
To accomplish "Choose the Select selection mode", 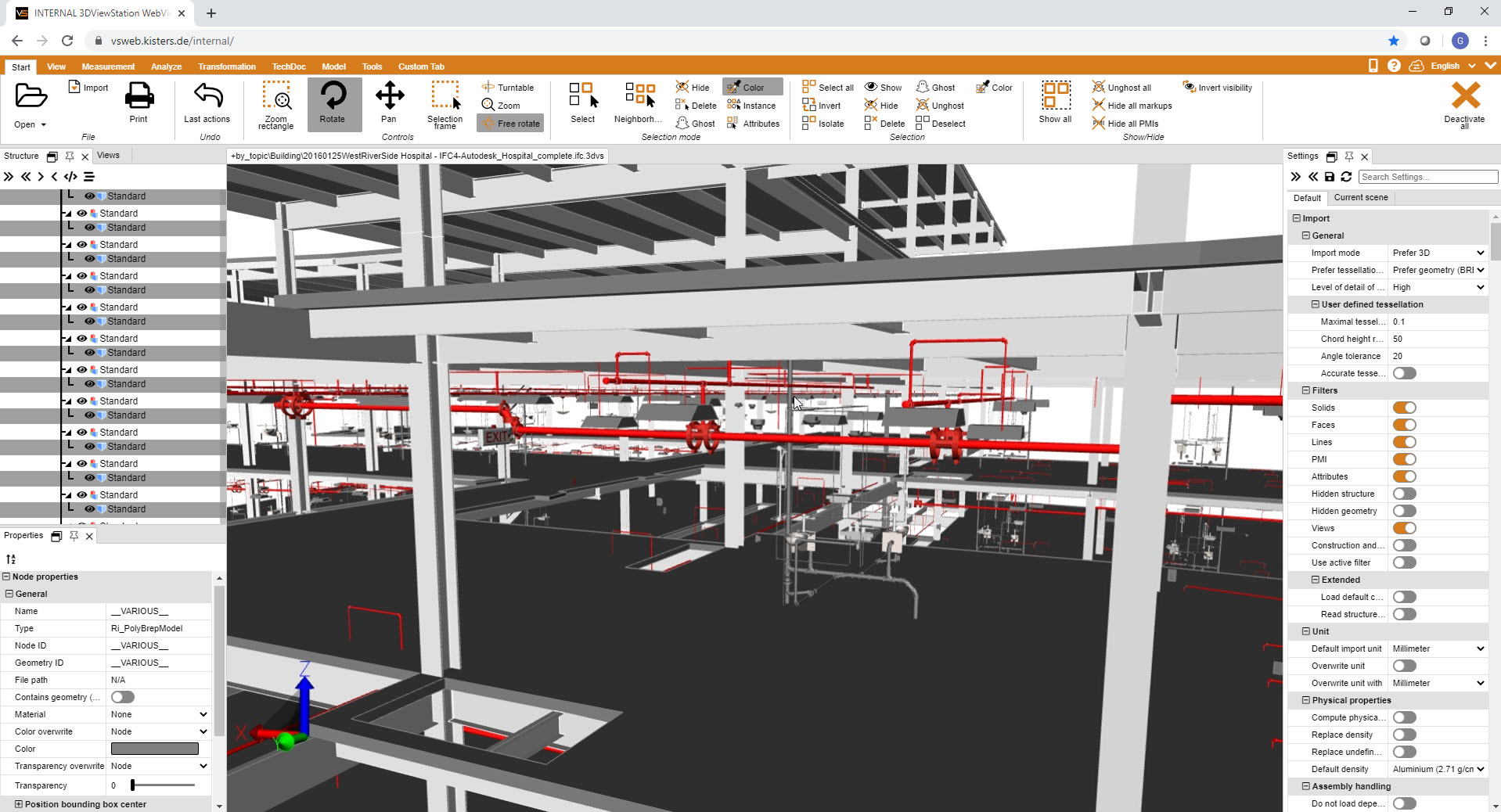I will pos(583,102).
